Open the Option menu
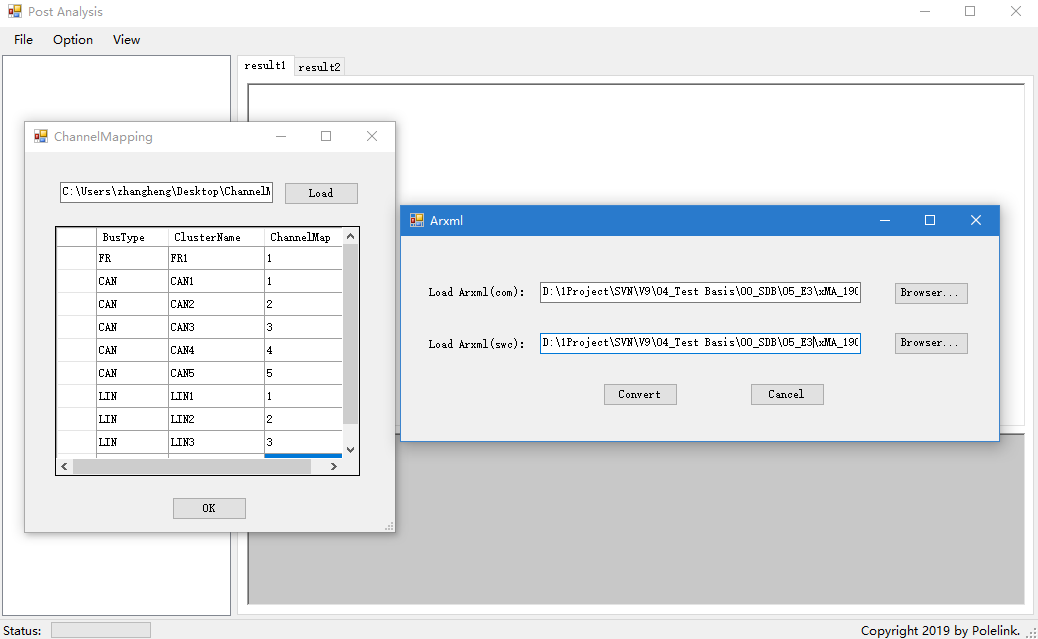Viewport: 1038px width, 639px height. tap(73, 40)
